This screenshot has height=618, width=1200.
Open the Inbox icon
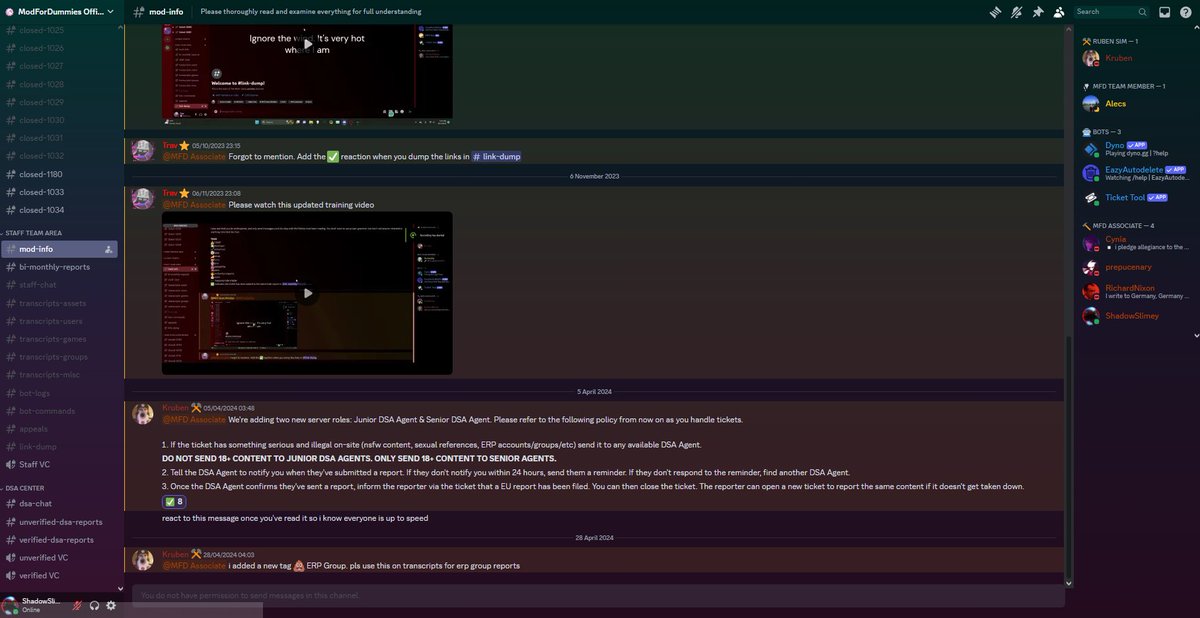coord(1165,12)
